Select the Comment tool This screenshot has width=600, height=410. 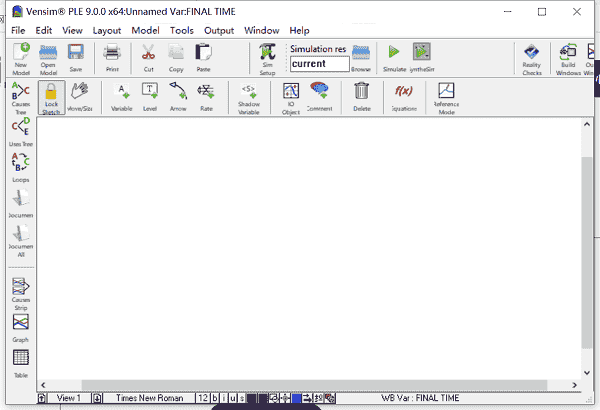pos(320,96)
